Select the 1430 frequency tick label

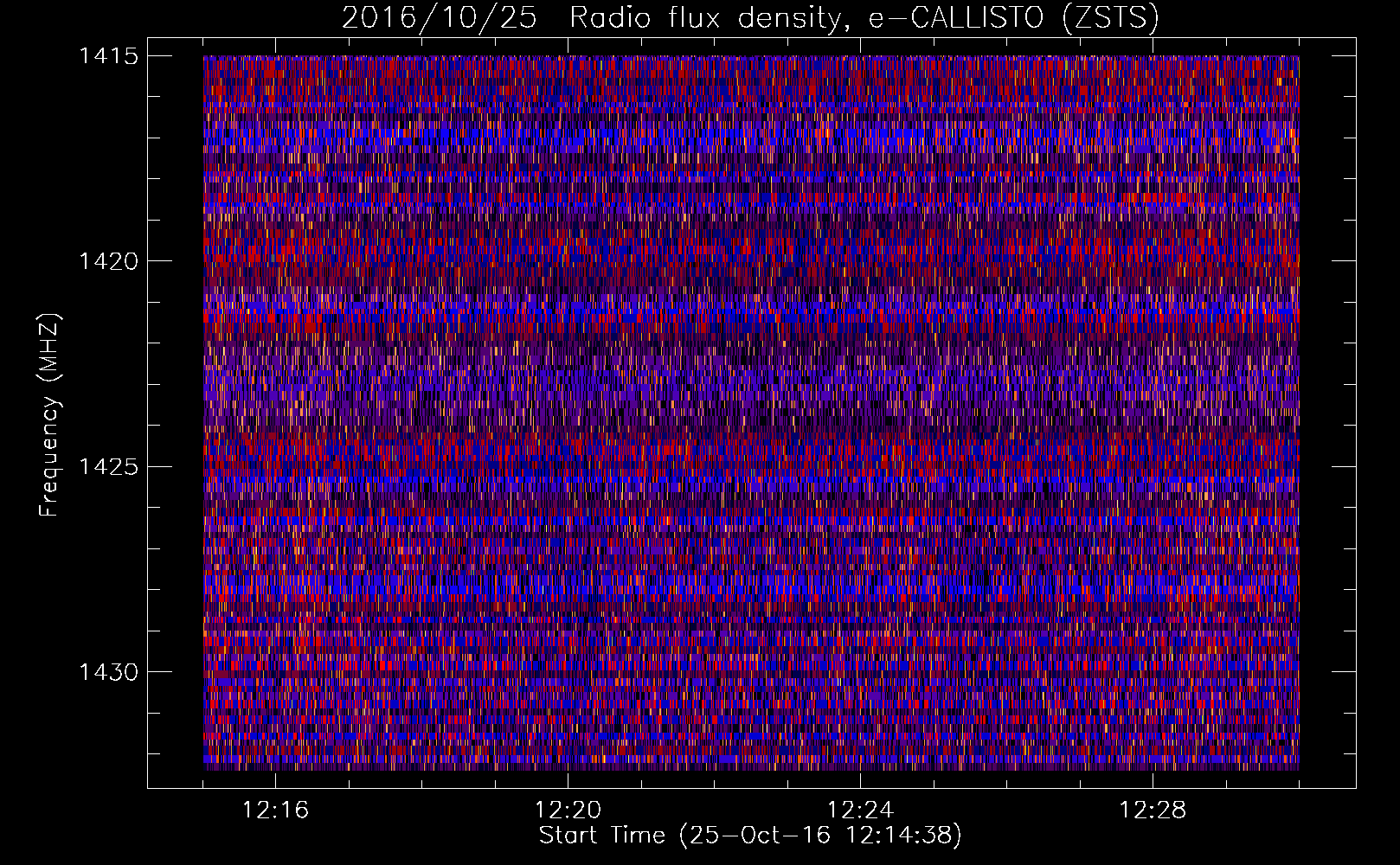108,672
